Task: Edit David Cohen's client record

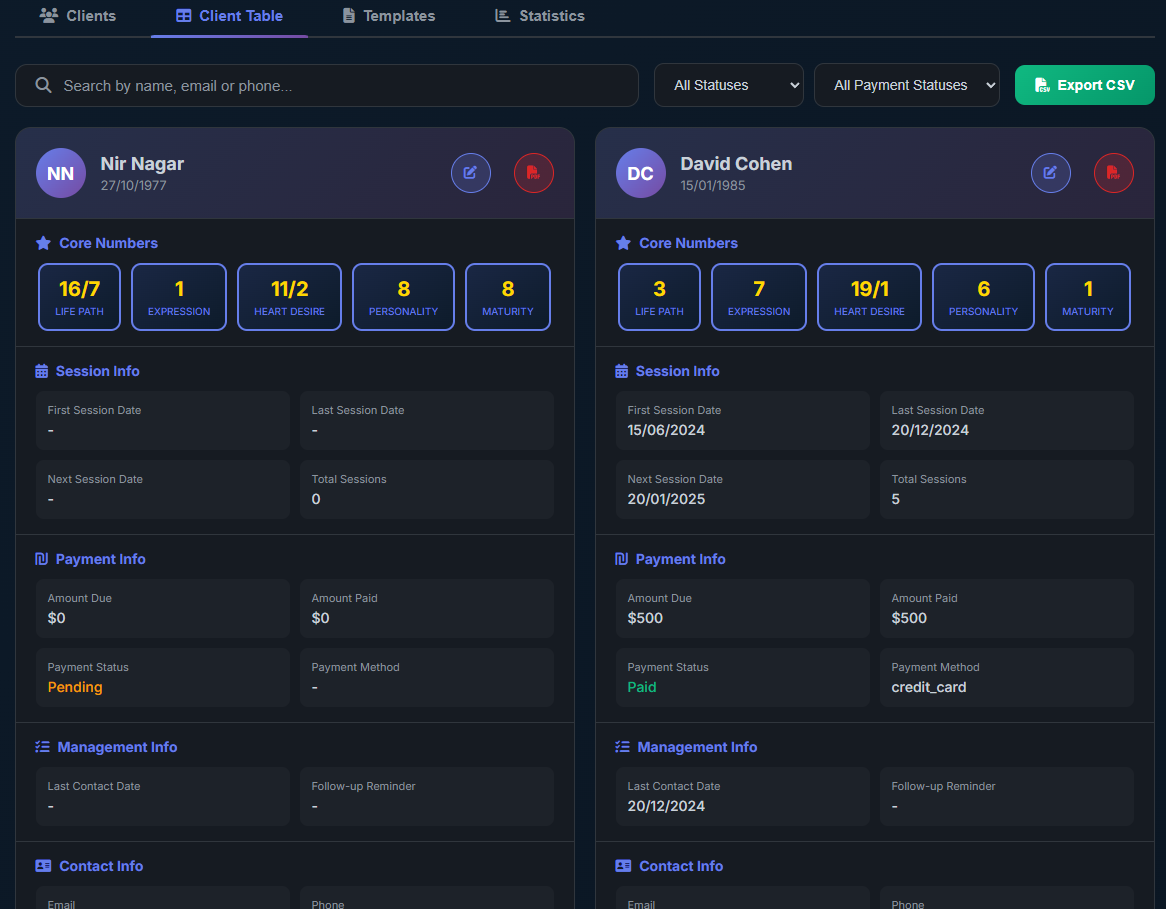Action: tap(1050, 173)
